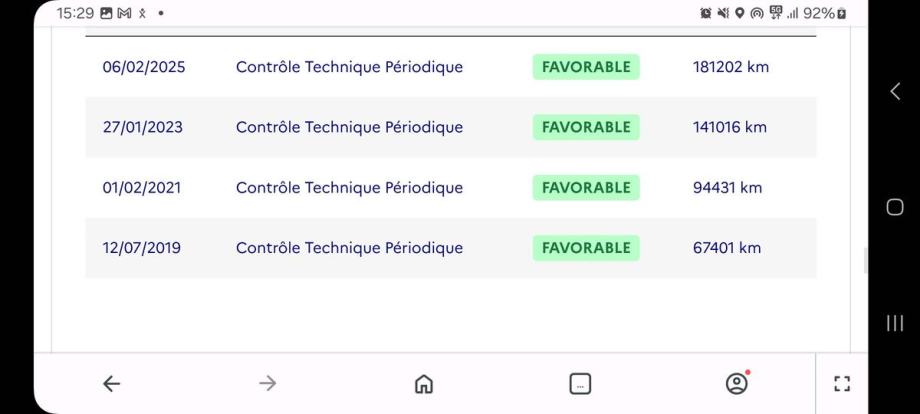
Task: Click the FAVORABLE badge for 12/07/2019
Action: (x=586, y=247)
